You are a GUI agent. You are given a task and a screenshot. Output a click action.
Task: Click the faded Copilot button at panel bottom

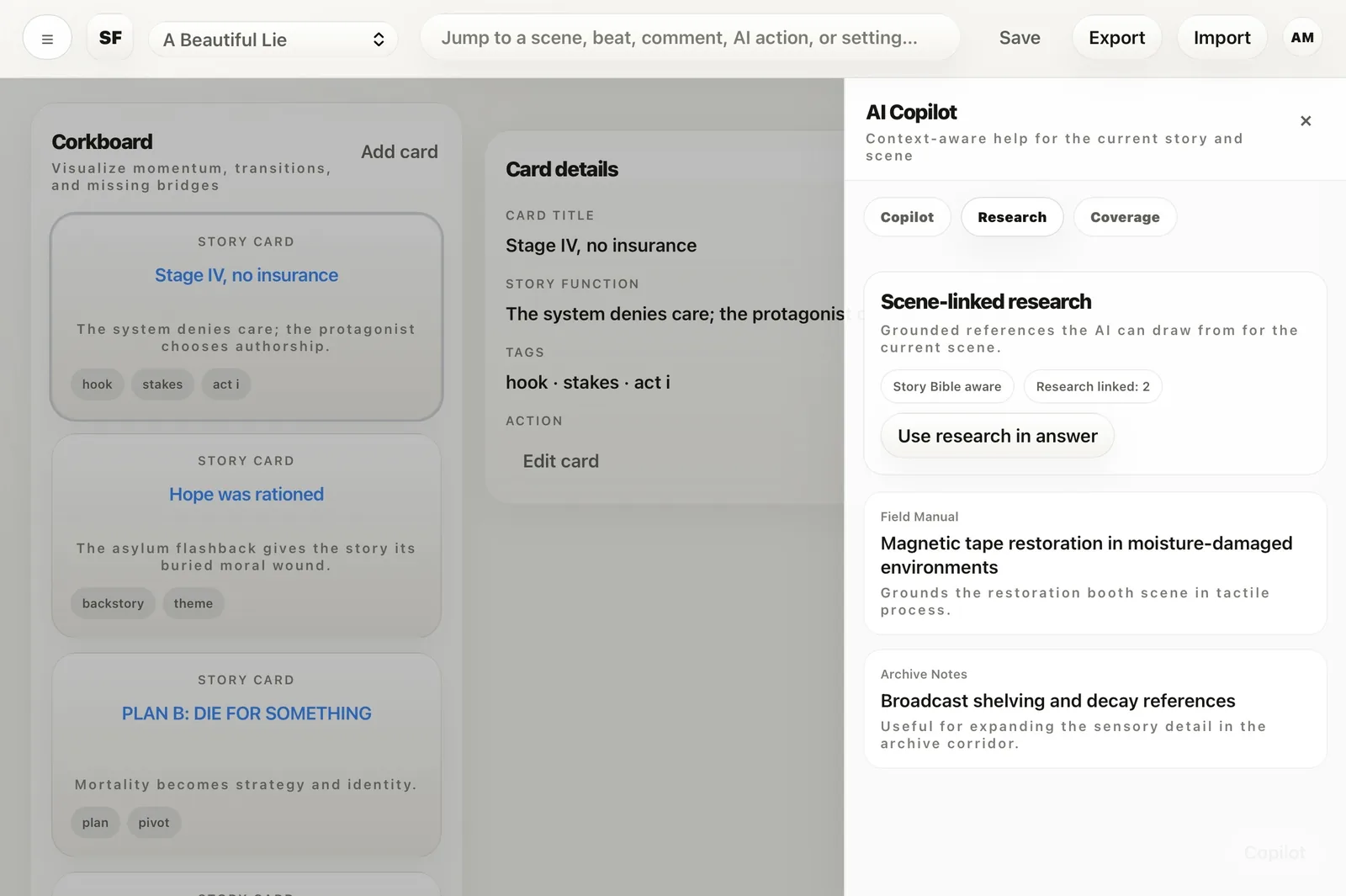[1274, 852]
